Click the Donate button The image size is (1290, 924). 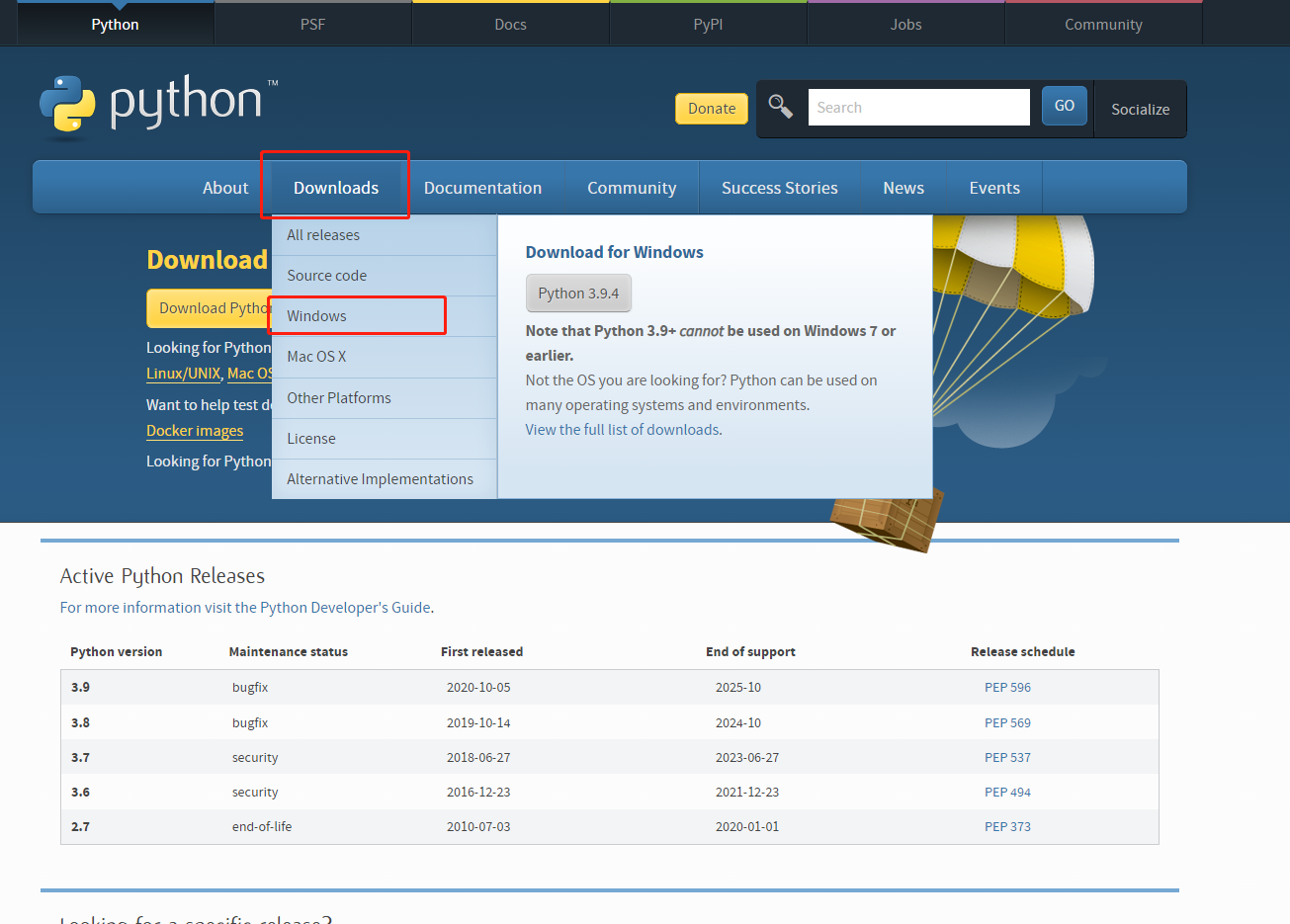711,108
